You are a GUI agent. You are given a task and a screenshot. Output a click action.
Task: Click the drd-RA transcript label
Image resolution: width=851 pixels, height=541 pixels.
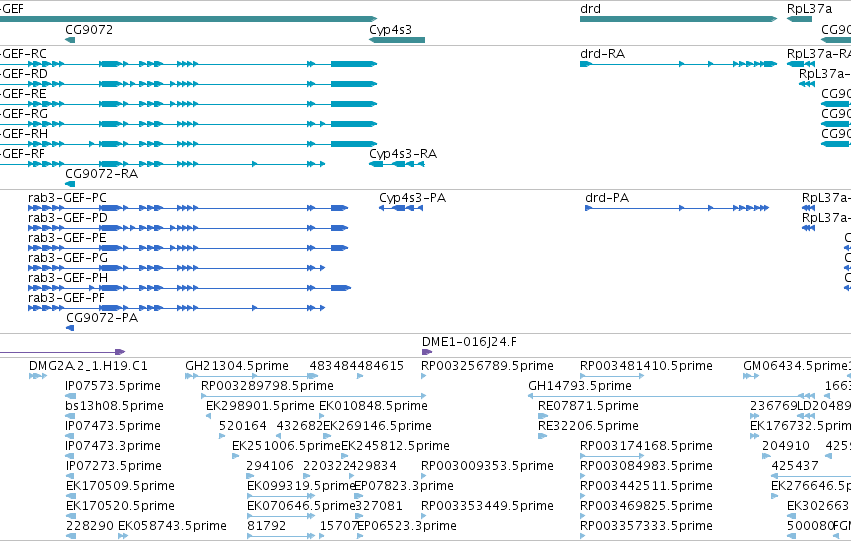(602, 54)
